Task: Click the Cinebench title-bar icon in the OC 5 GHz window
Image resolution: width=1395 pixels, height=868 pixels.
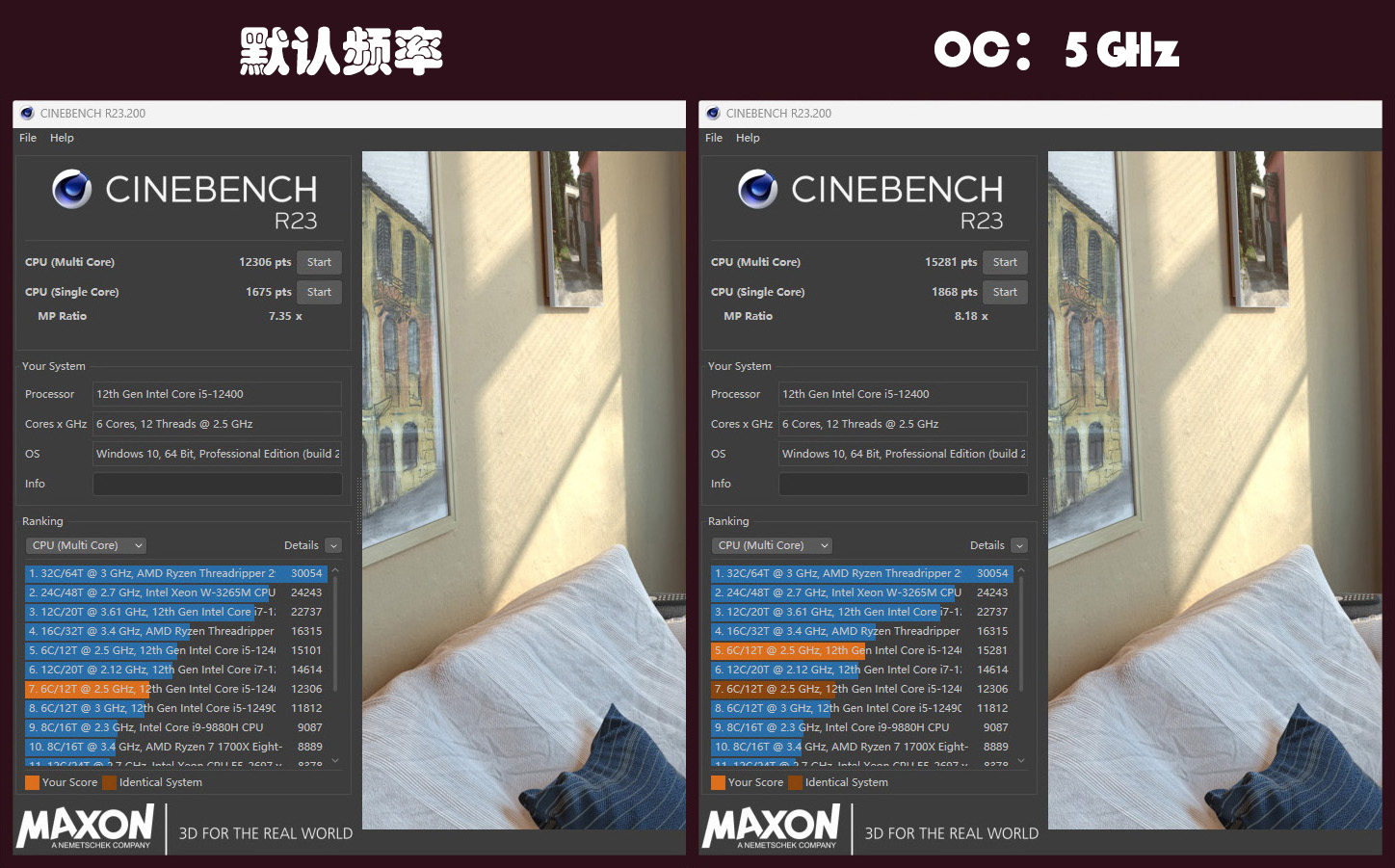Action: click(713, 113)
